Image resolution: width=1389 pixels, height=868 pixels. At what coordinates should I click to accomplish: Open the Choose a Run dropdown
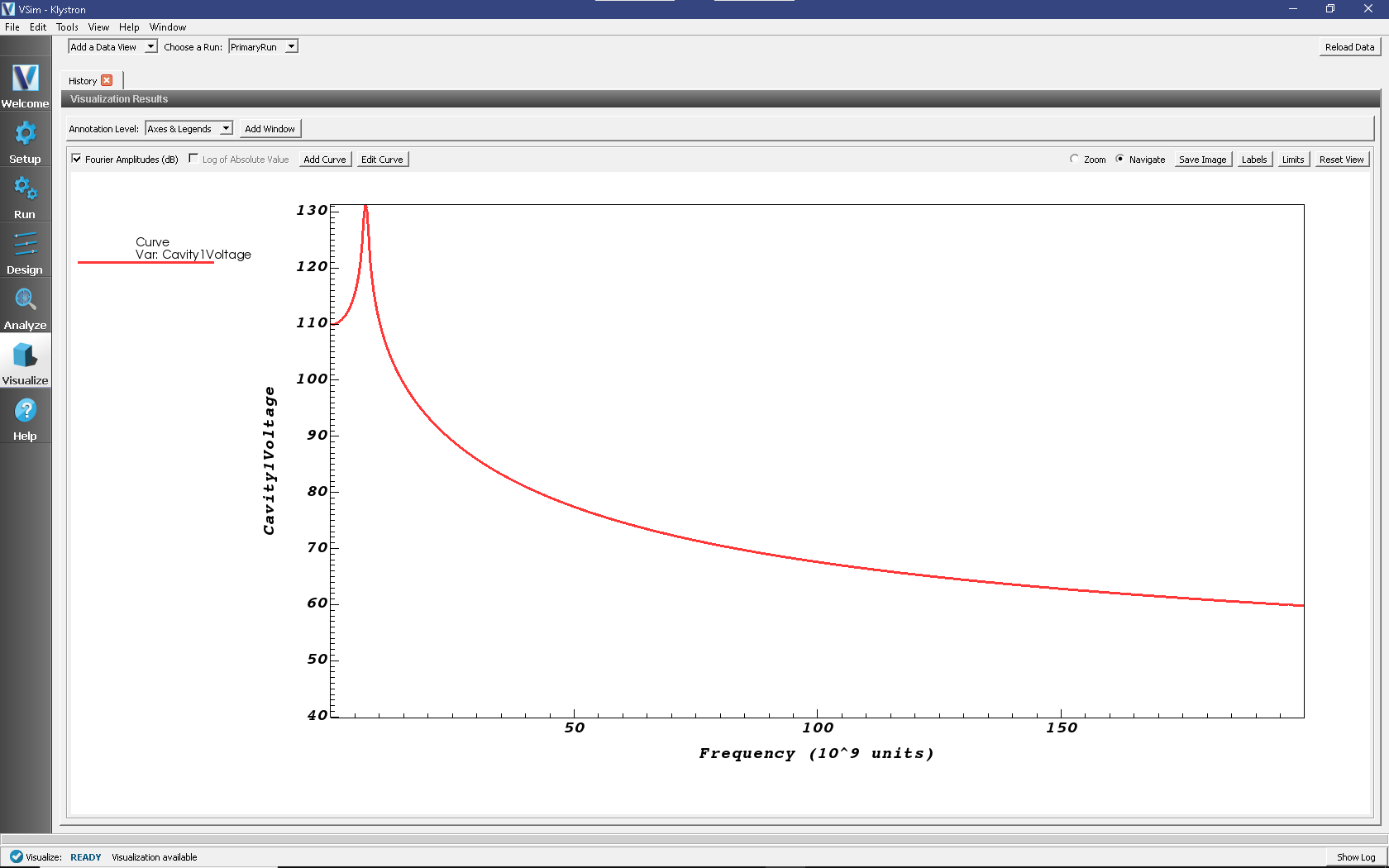[263, 47]
